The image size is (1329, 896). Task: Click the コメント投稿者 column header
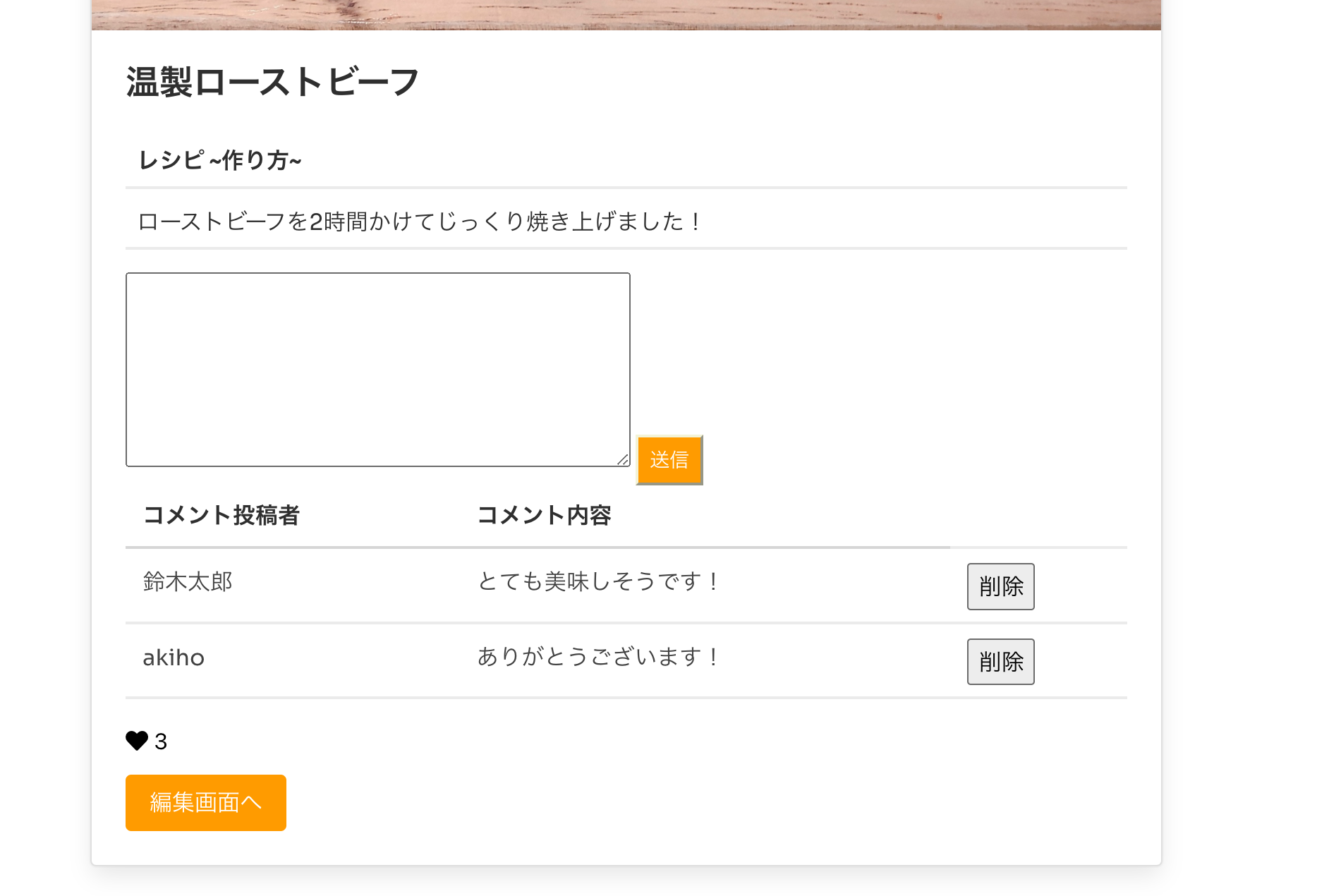221,516
